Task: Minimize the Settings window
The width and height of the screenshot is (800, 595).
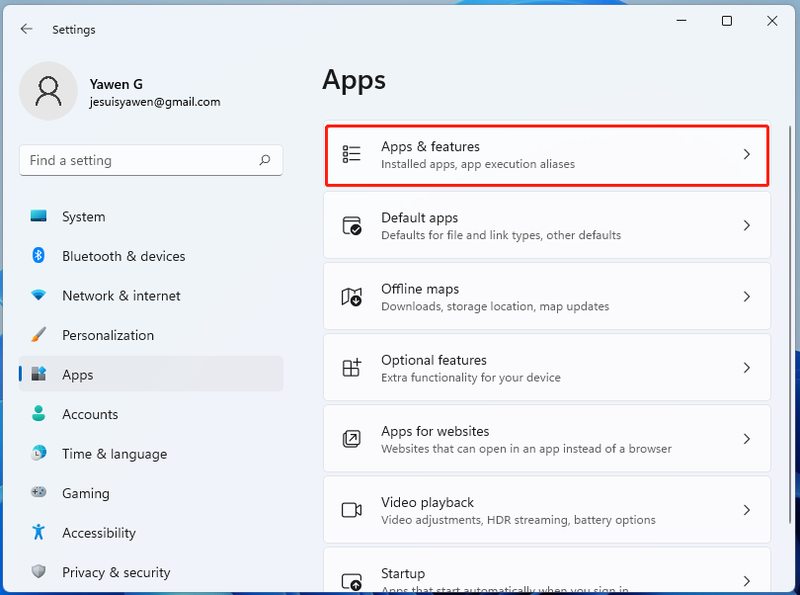Action: pos(681,21)
